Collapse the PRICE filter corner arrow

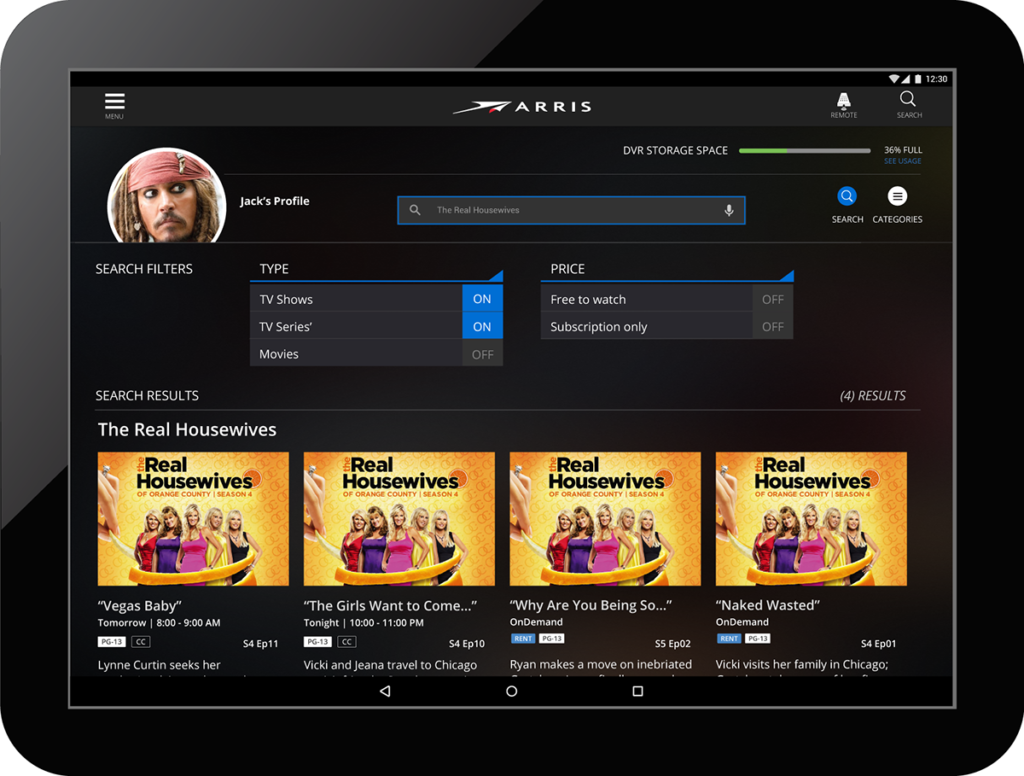pyautogui.click(x=788, y=275)
